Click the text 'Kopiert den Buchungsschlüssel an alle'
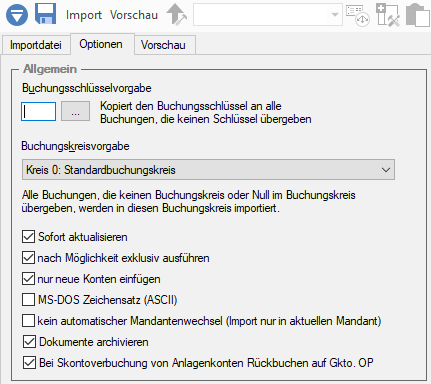Viewport: 431px width, 384px height. (191, 106)
